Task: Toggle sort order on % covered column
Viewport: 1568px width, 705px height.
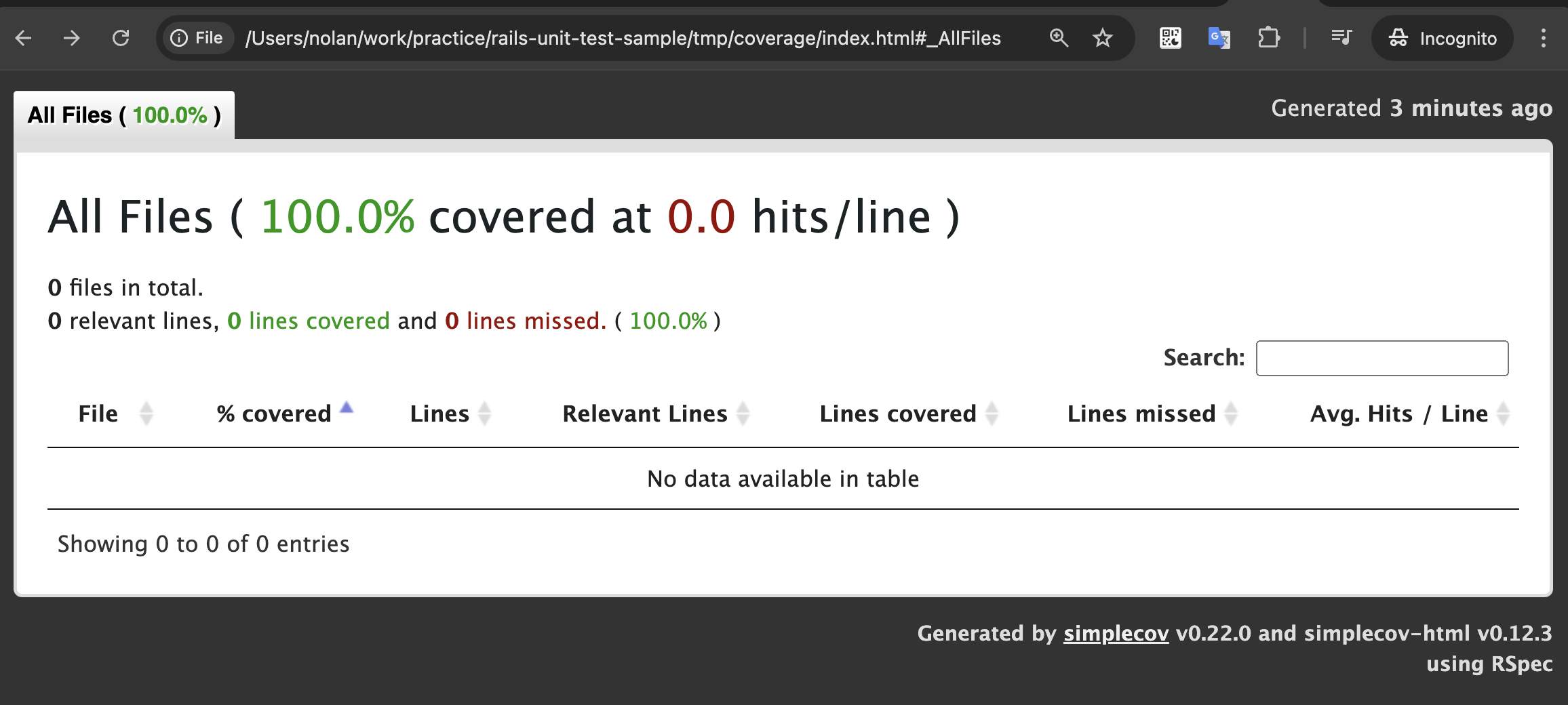Action: pos(275,414)
